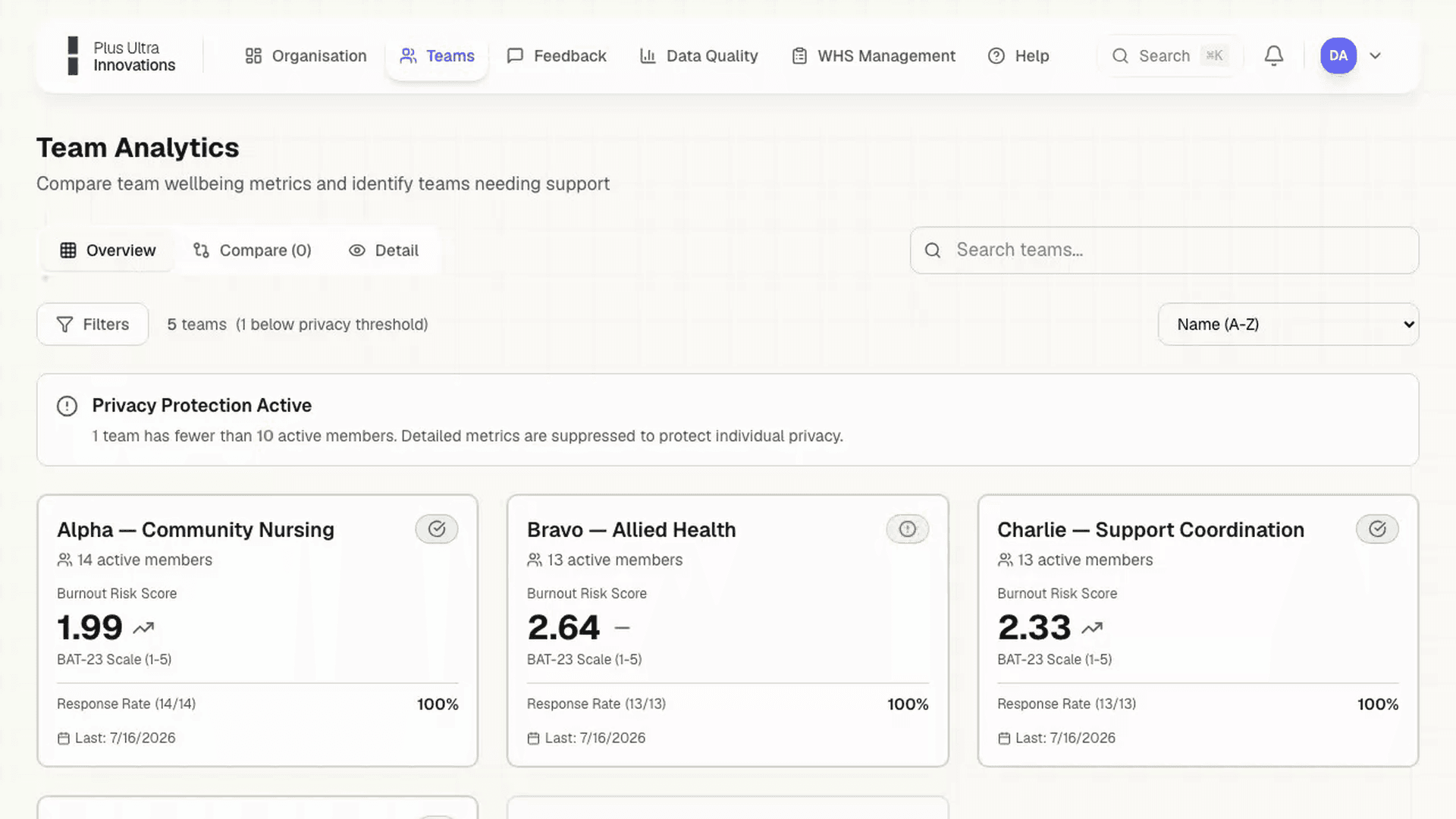The height and width of the screenshot is (819, 1456).
Task: Click Bravo's burnout score 2.64
Action: (563, 628)
